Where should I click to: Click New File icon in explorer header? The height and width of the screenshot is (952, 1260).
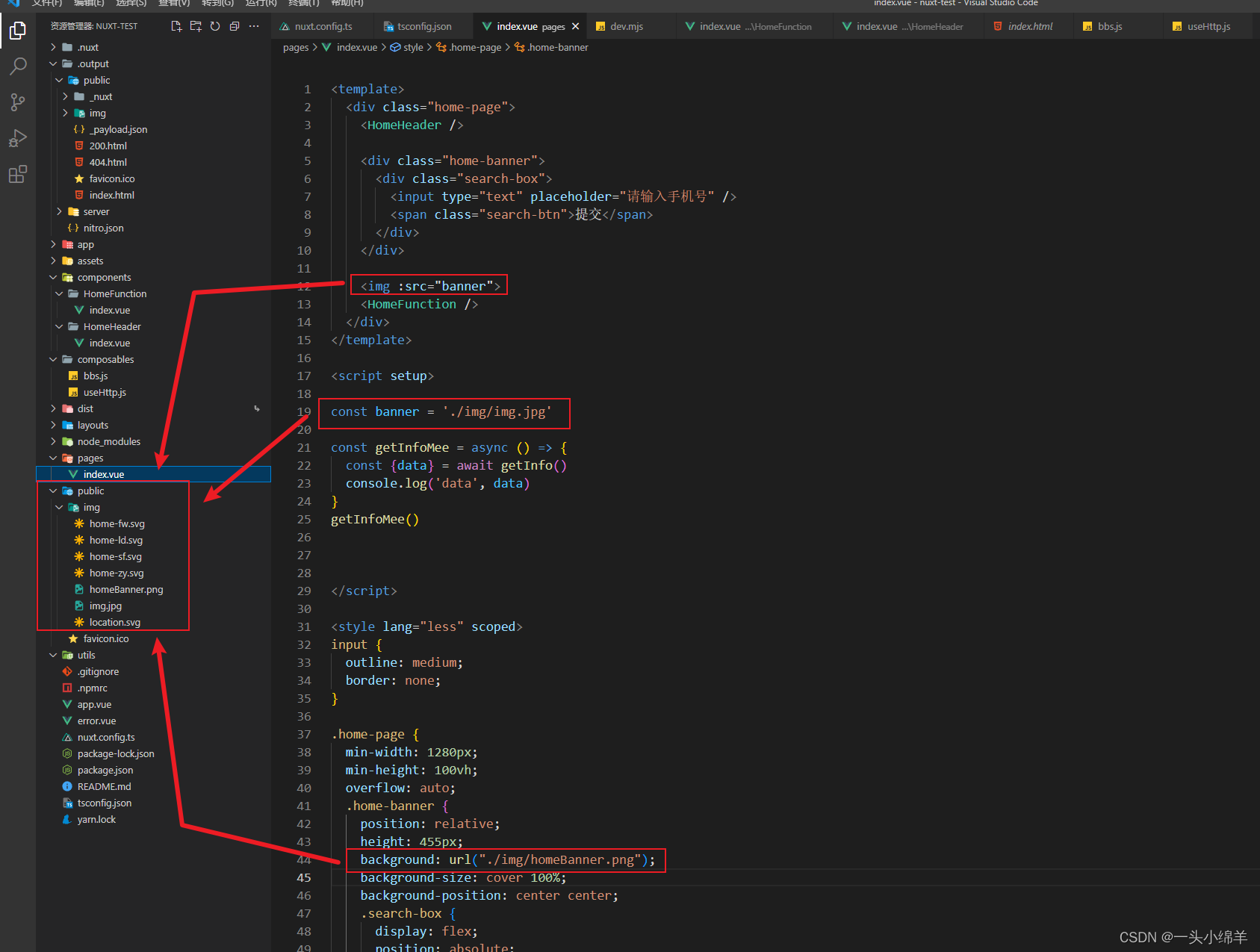coord(176,26)
